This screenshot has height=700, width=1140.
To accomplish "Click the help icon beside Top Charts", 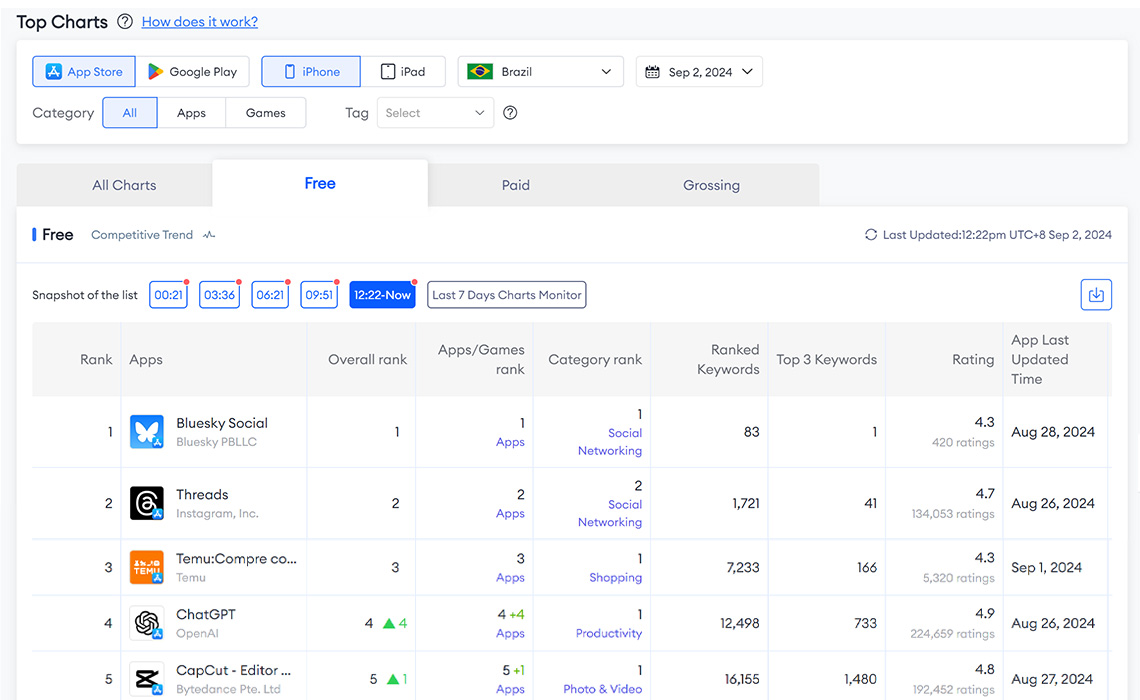I will [x=125, y=22].
